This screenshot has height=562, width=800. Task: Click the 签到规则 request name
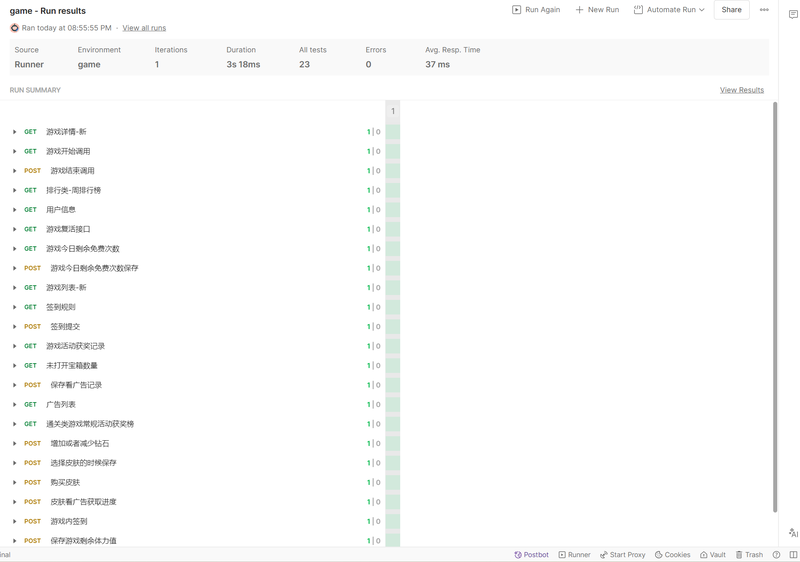point(61,307)
